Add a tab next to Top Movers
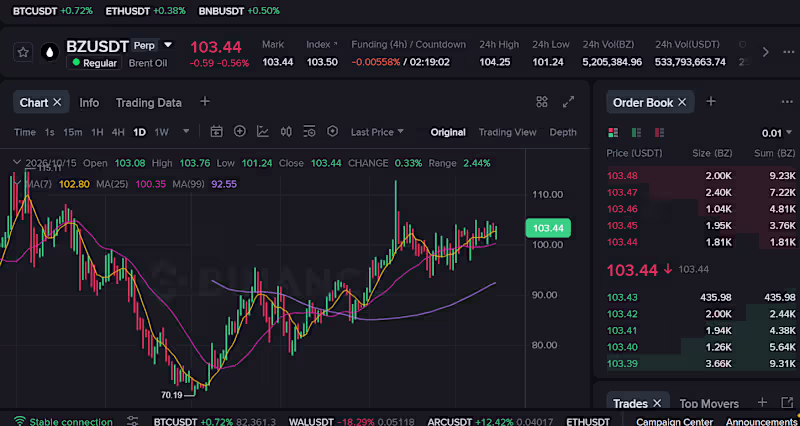 point(762,403)
